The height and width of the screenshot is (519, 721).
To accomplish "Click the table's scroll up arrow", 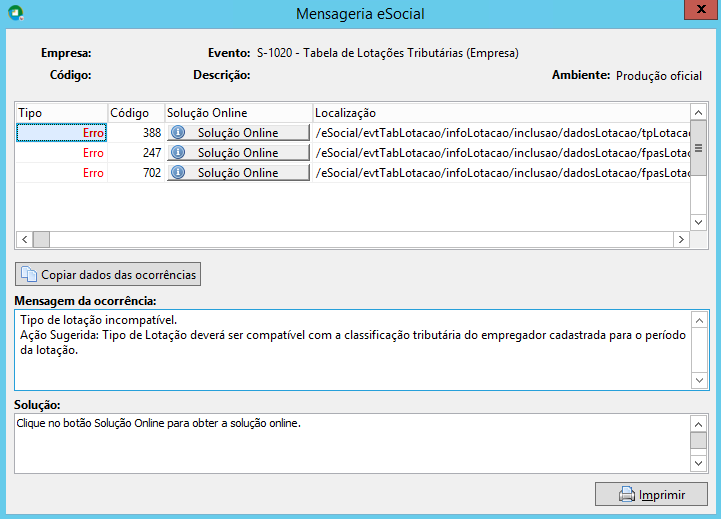I will click(698, 113).
